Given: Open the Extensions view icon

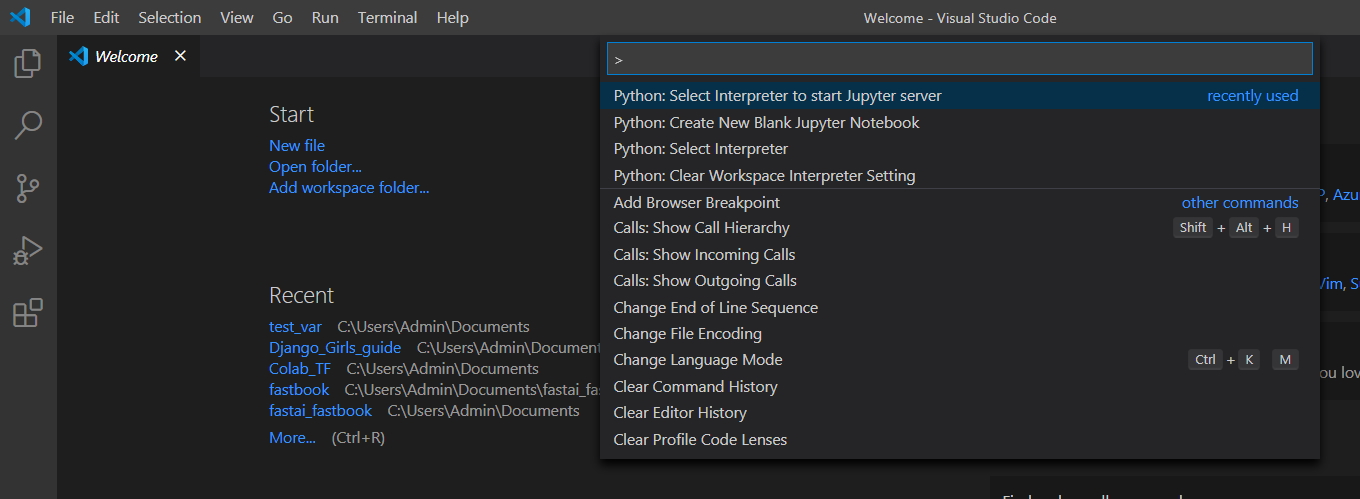Looking at the screenshot, I should click(x=28, y=313).
